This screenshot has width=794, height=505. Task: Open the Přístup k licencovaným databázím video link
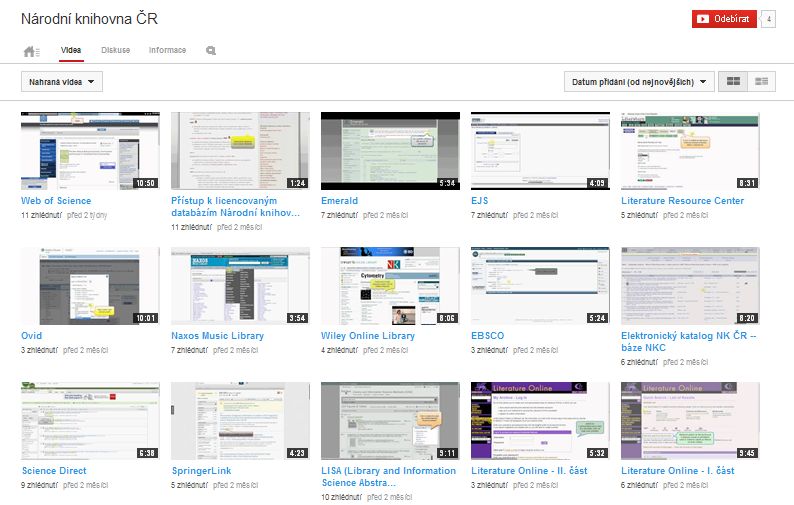(235, 207)
